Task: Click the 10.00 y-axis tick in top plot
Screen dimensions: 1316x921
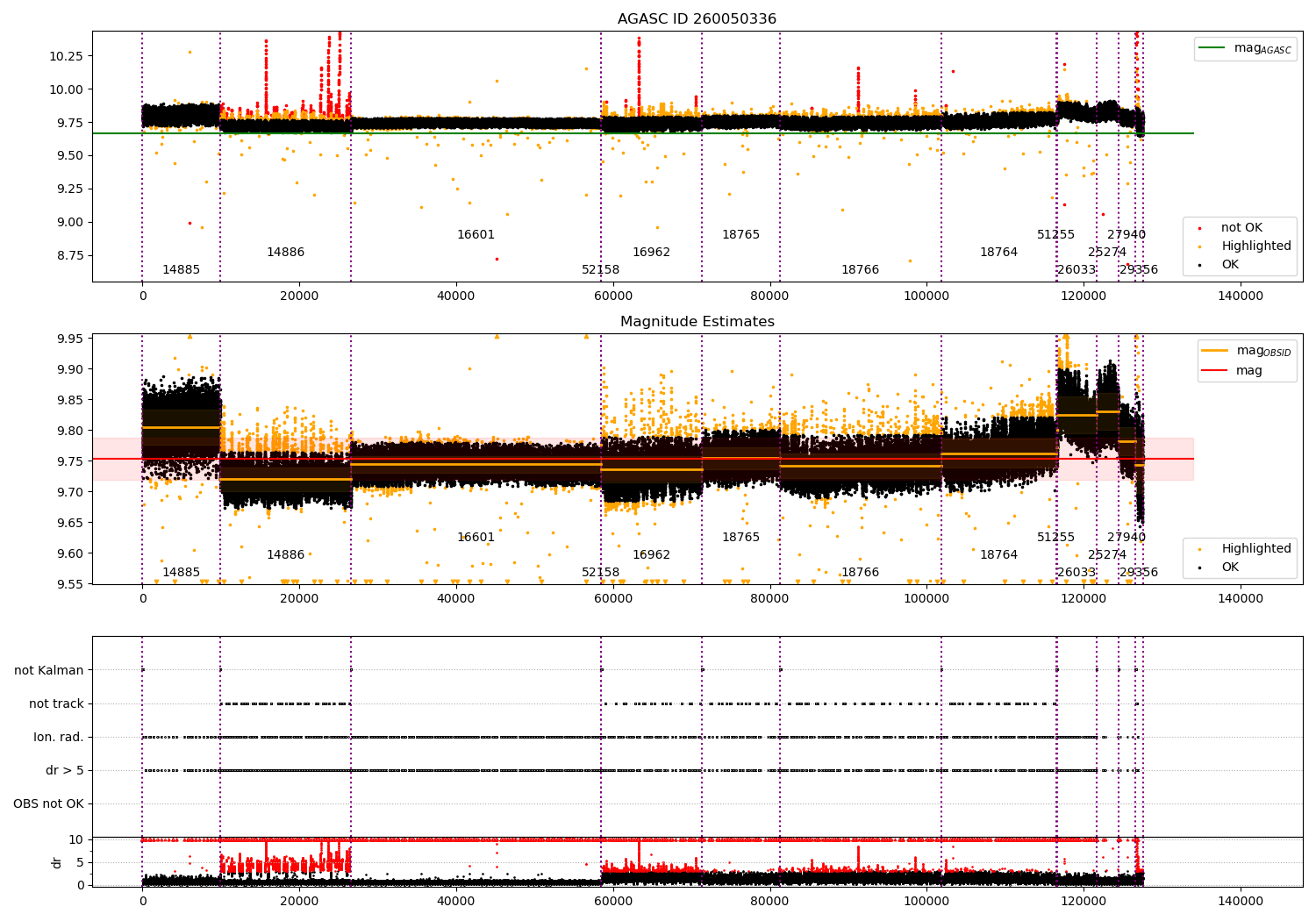Action: pyautogui.click(x=67, y=89)
